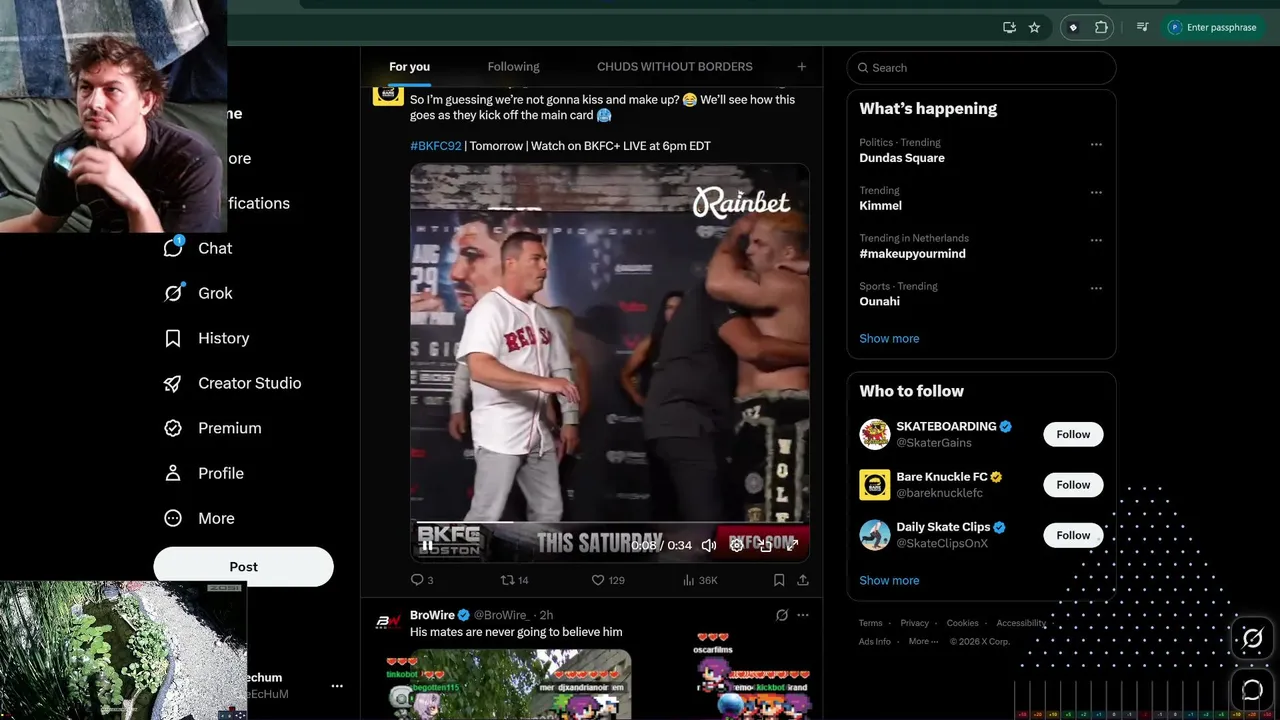Screen dimensions: 1280x720
Task: Click the X search field
Action: [981, 68]
